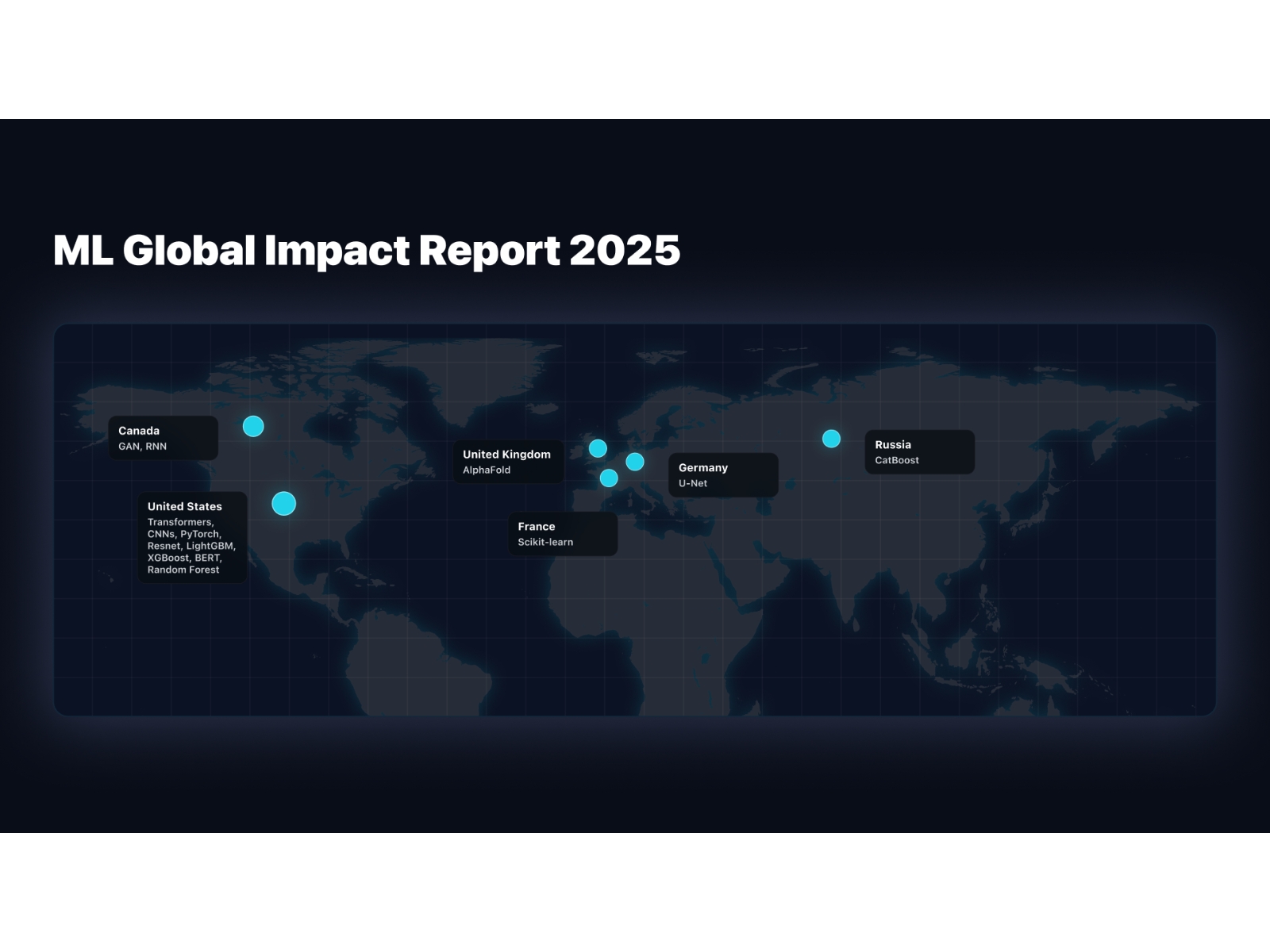Select the Canada map marker
Viewport: 1270px width, 952px height.
253,425
